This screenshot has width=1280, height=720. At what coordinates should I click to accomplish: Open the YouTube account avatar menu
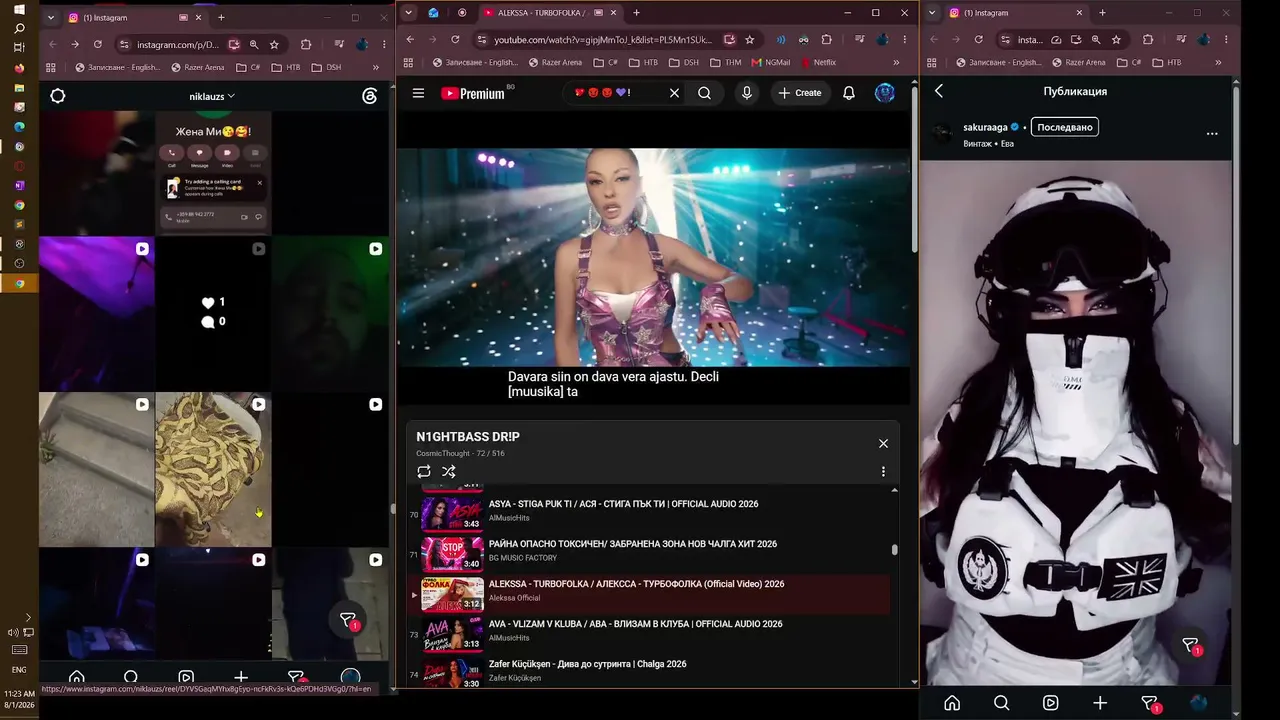(885, 93)
